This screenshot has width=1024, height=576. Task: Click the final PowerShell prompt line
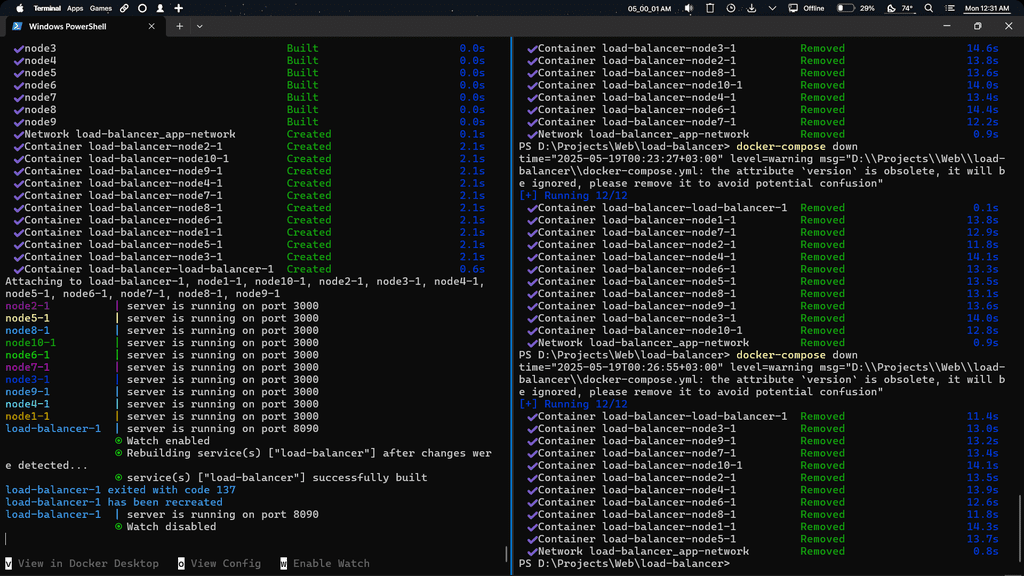tap(624, 564)
